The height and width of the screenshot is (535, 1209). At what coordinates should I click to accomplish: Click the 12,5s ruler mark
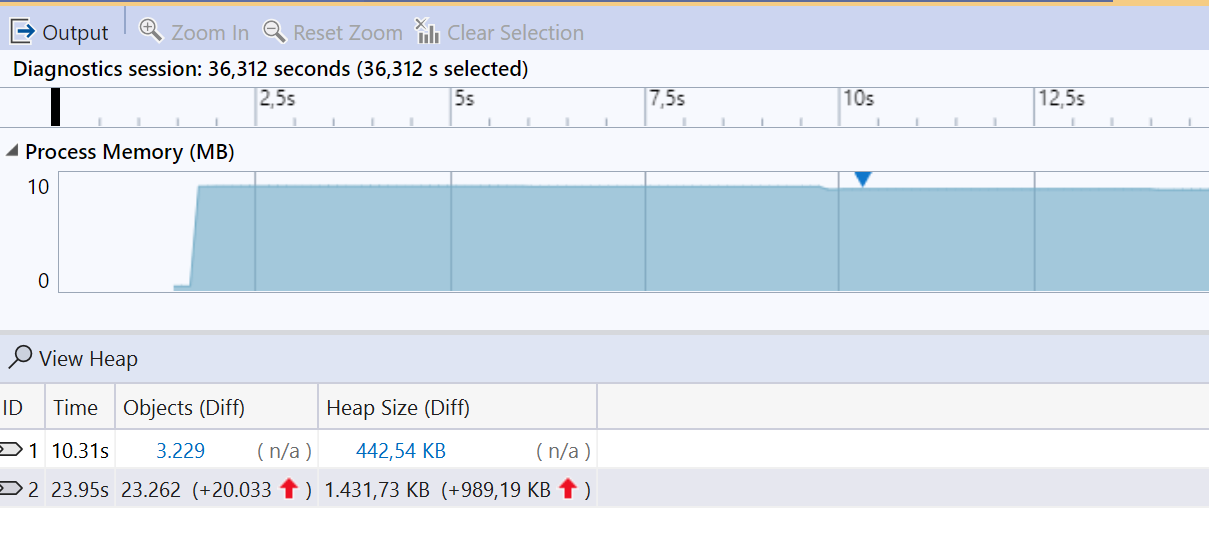click(x=1061, y=99)
